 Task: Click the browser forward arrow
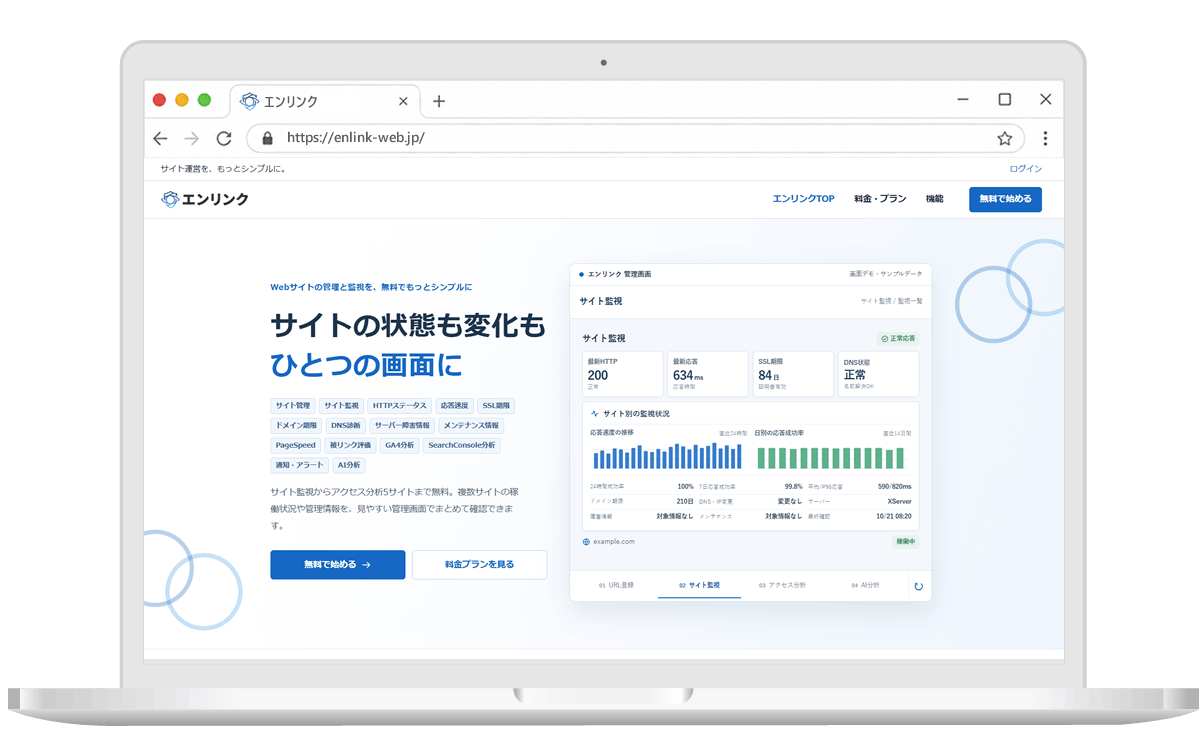[x=192, y=138]
